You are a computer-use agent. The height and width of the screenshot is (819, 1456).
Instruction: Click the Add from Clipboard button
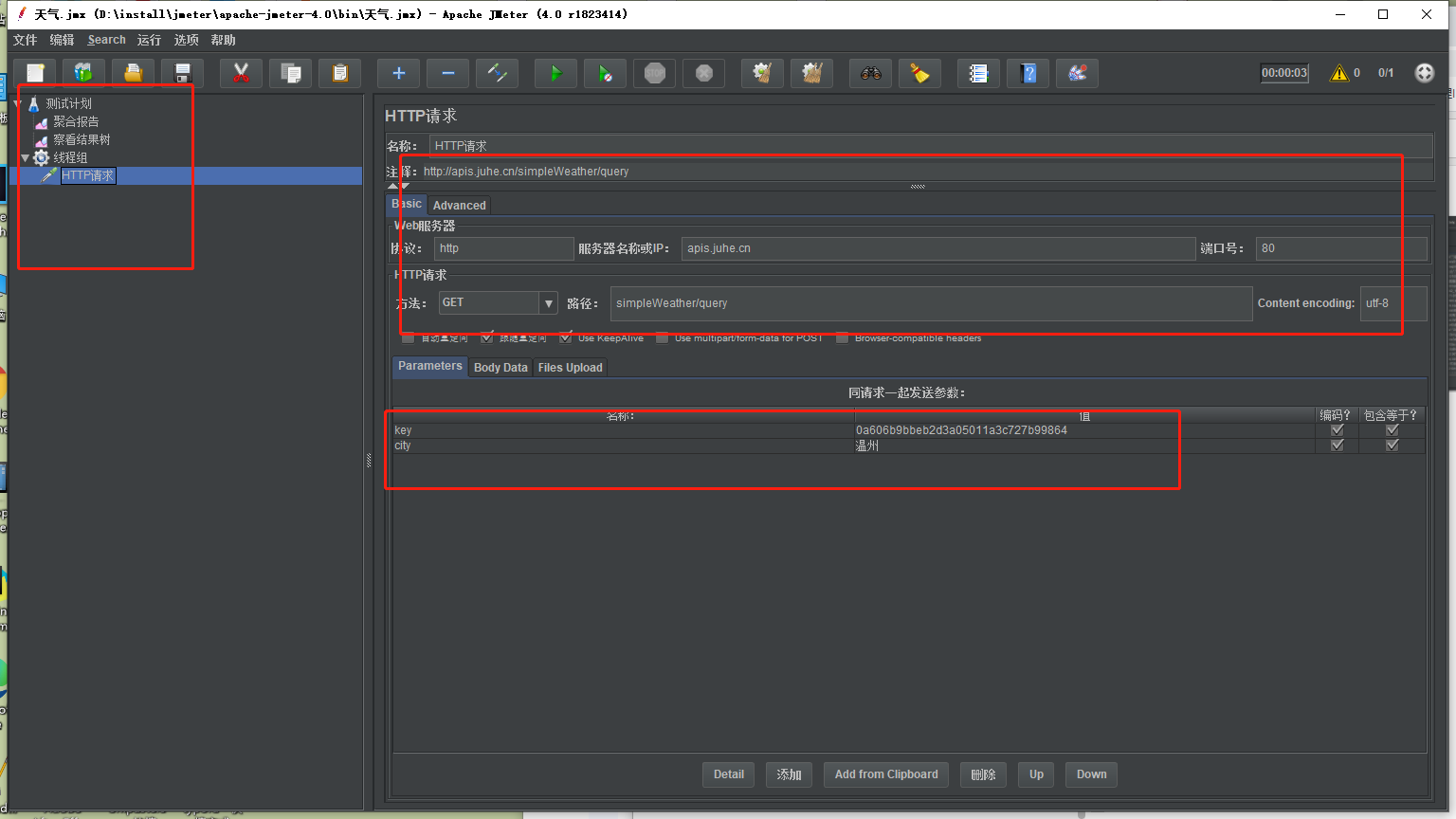point(886,774)
